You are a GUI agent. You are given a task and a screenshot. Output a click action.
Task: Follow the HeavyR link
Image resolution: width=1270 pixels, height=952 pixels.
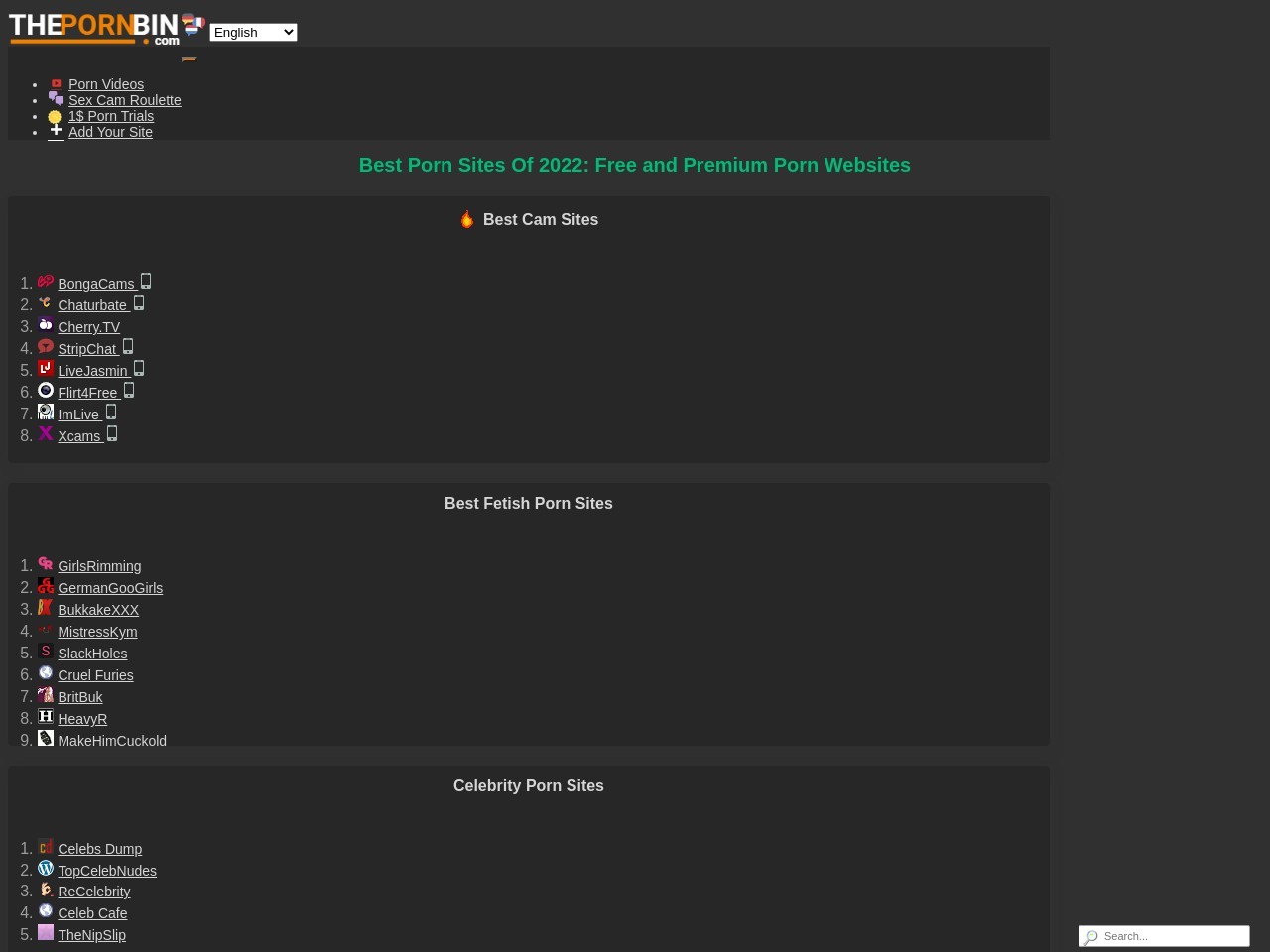(82, 719)
